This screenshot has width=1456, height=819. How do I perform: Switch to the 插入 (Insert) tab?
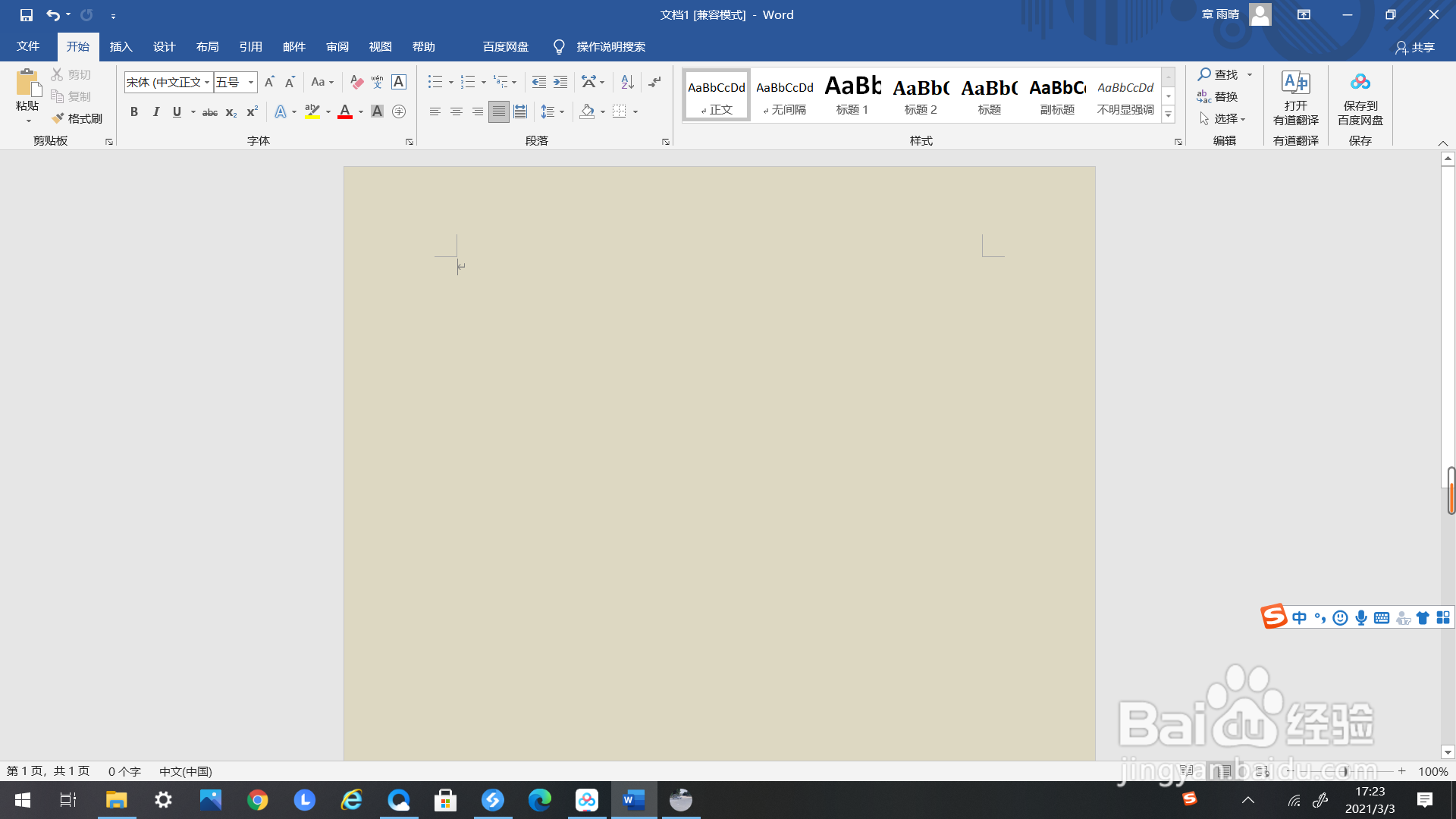121,47
